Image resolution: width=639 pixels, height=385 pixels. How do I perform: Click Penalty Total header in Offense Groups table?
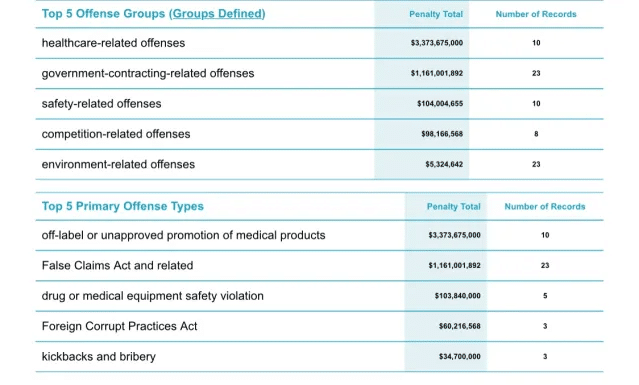click(436, 14)
